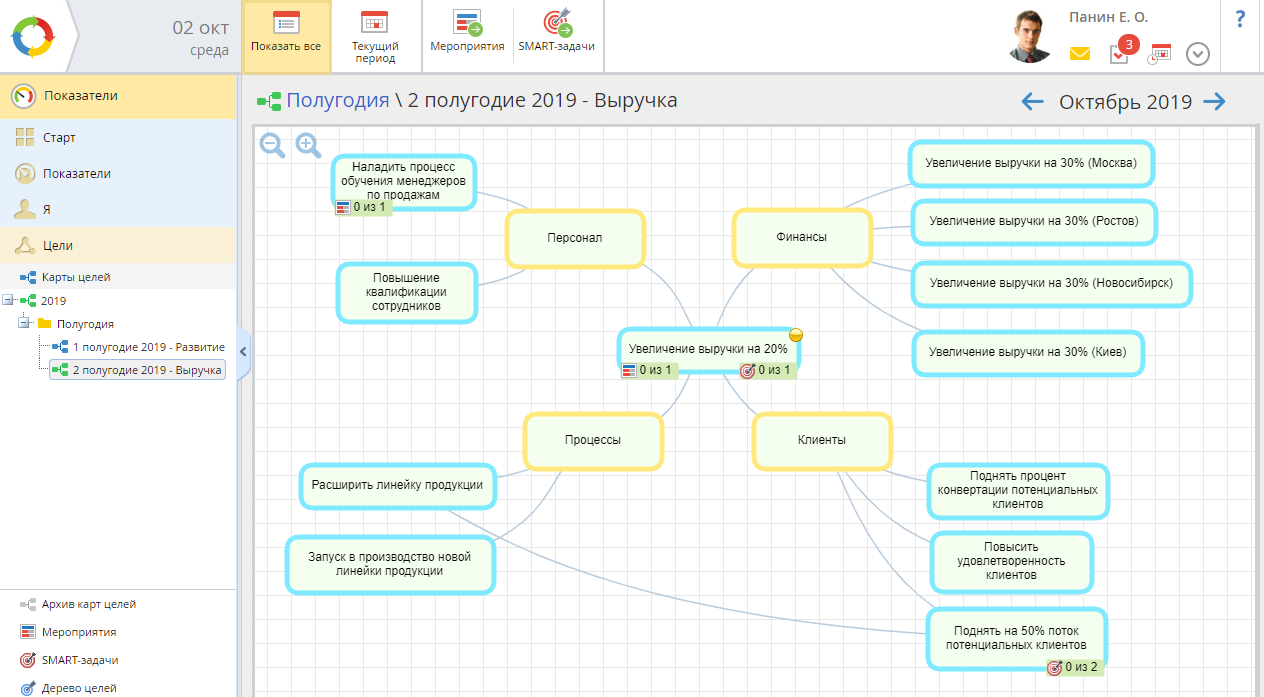Open the mail envelope icon

[1079, 54]
